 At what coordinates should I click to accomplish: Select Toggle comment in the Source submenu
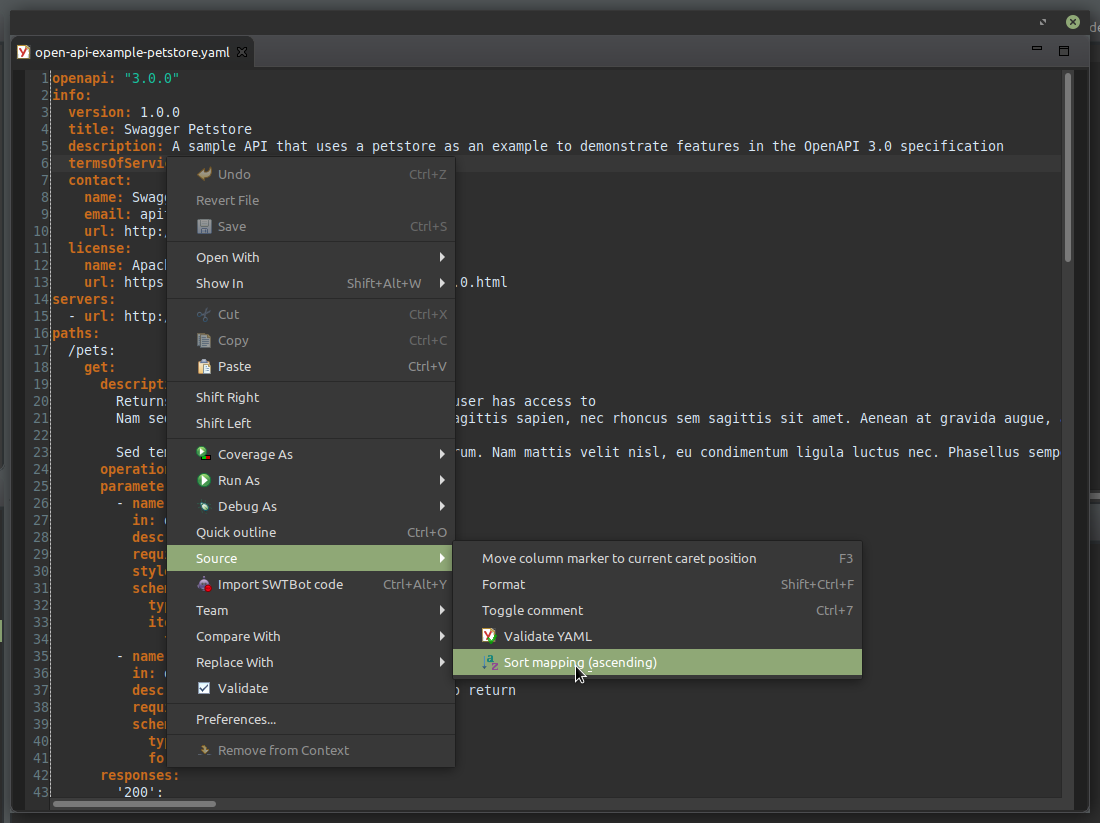(533, 610)
